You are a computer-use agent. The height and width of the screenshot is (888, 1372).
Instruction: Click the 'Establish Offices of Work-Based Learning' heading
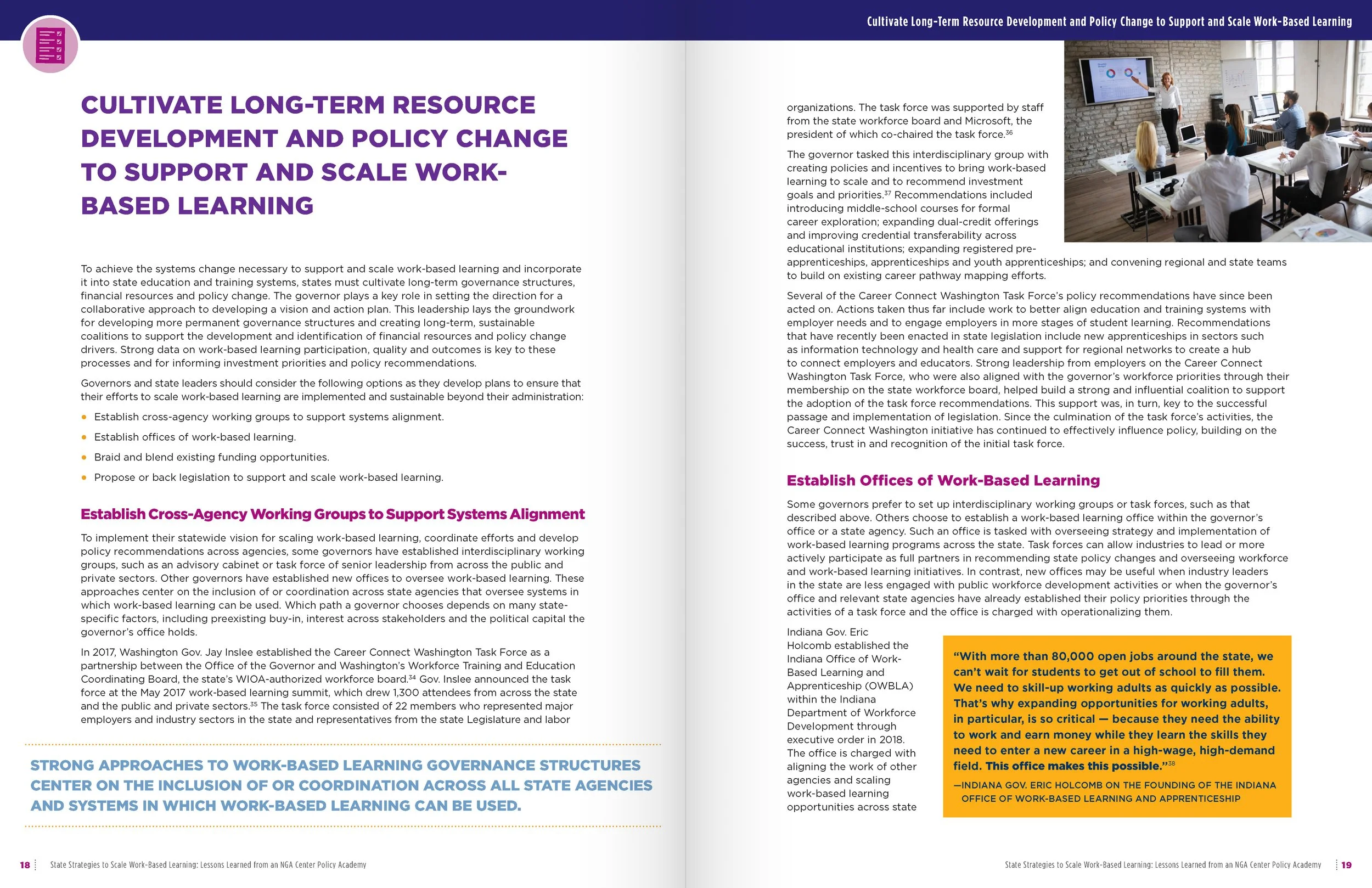tap(943, 480)
